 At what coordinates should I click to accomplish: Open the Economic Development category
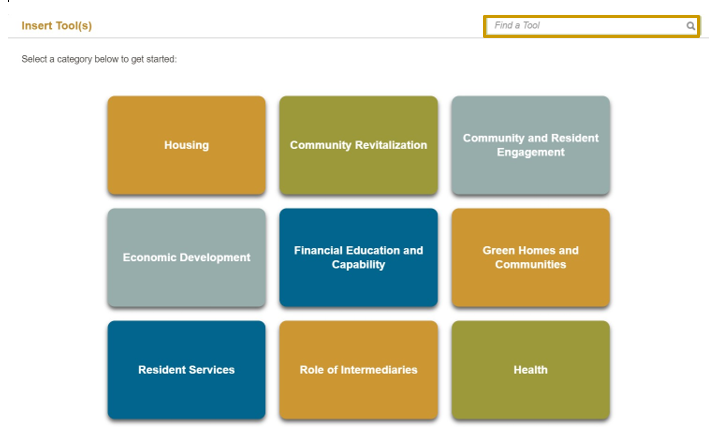tap(186, 257)
